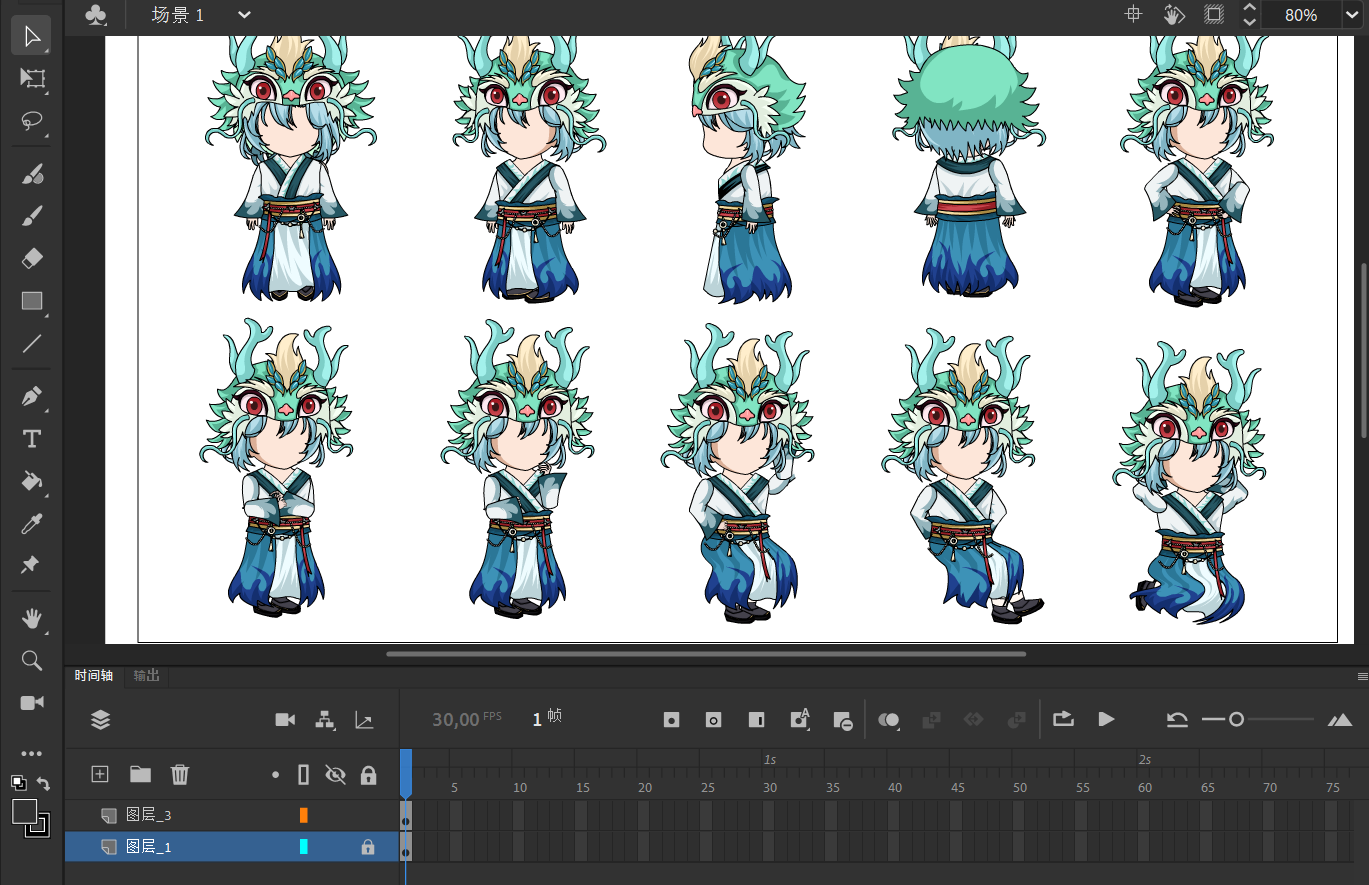Show all layers as outlines
The height and width of the screenshot is (885, 1369).
[304, 775]
